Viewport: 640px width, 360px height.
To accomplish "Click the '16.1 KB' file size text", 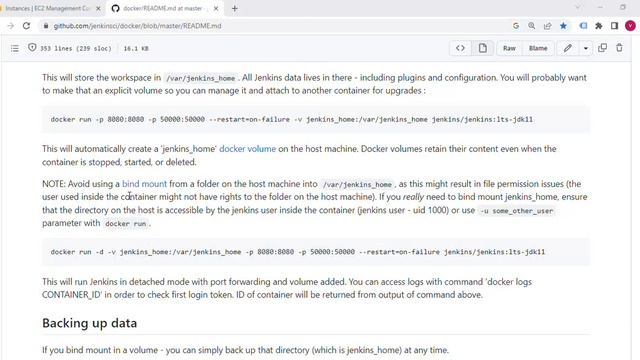I will point(136,49).
